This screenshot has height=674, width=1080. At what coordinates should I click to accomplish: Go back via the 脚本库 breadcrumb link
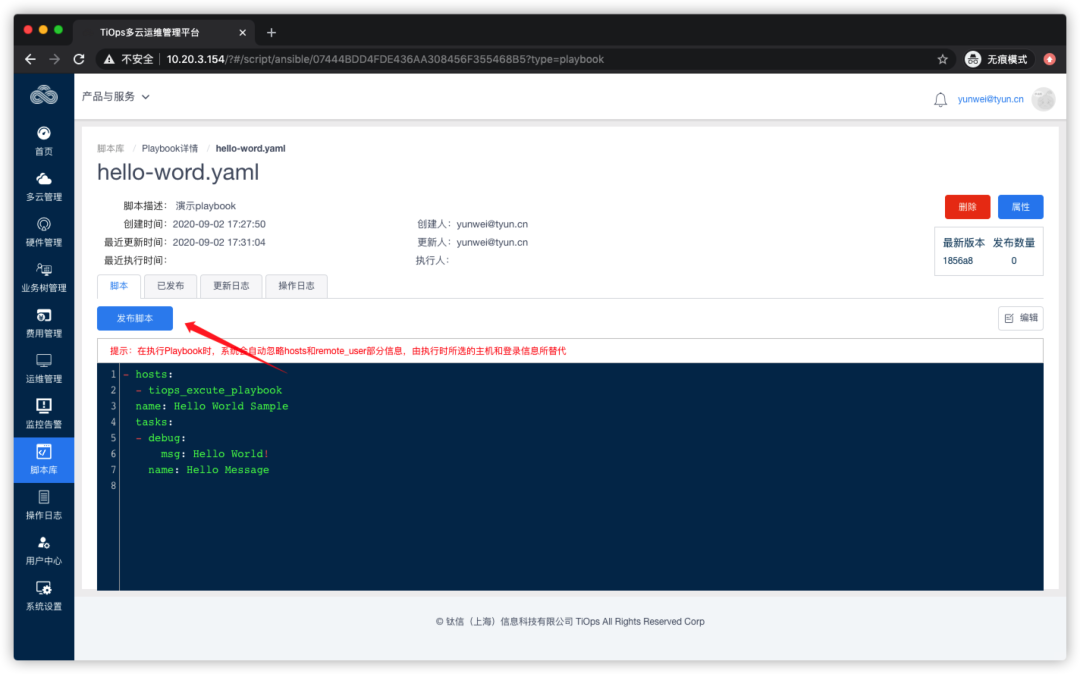[109, 147]
